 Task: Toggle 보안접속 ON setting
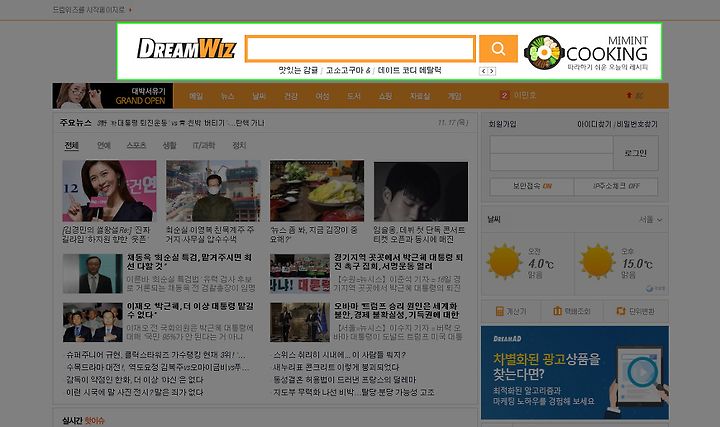[x=532, y=186]
